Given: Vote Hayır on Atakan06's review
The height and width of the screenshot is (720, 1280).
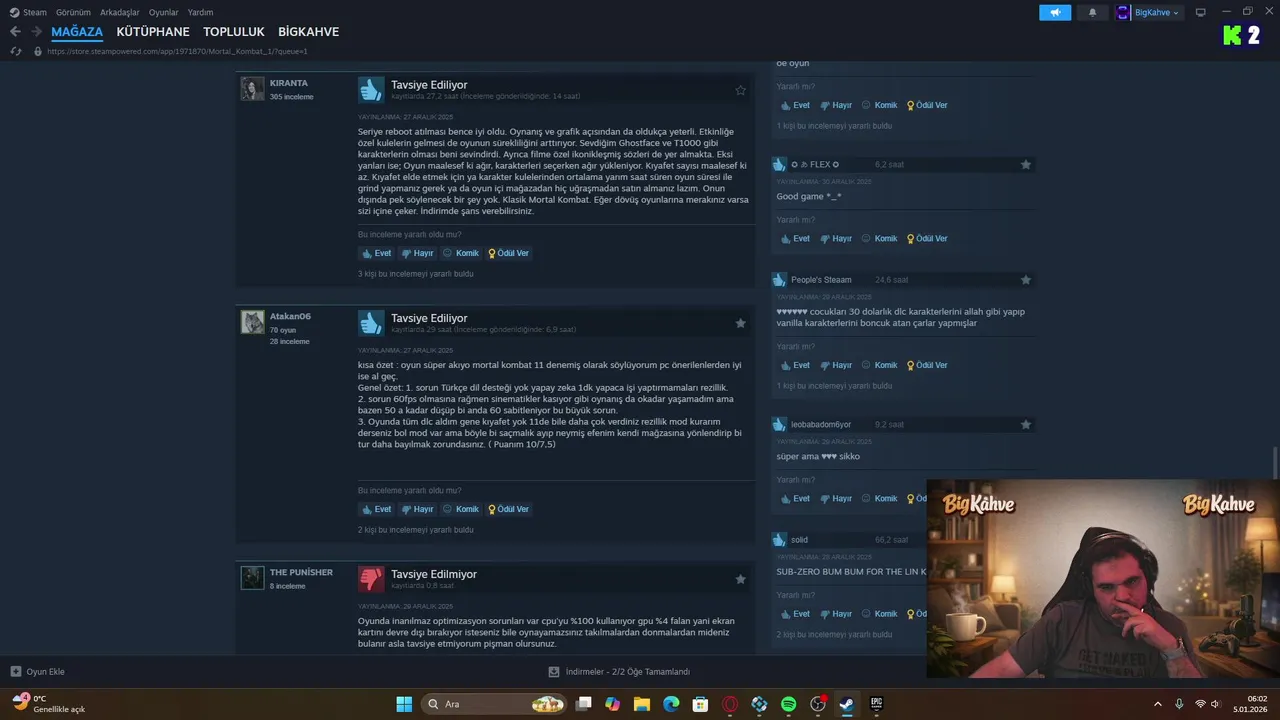Looking at the screenshot, I should click(x=417, y=509).
